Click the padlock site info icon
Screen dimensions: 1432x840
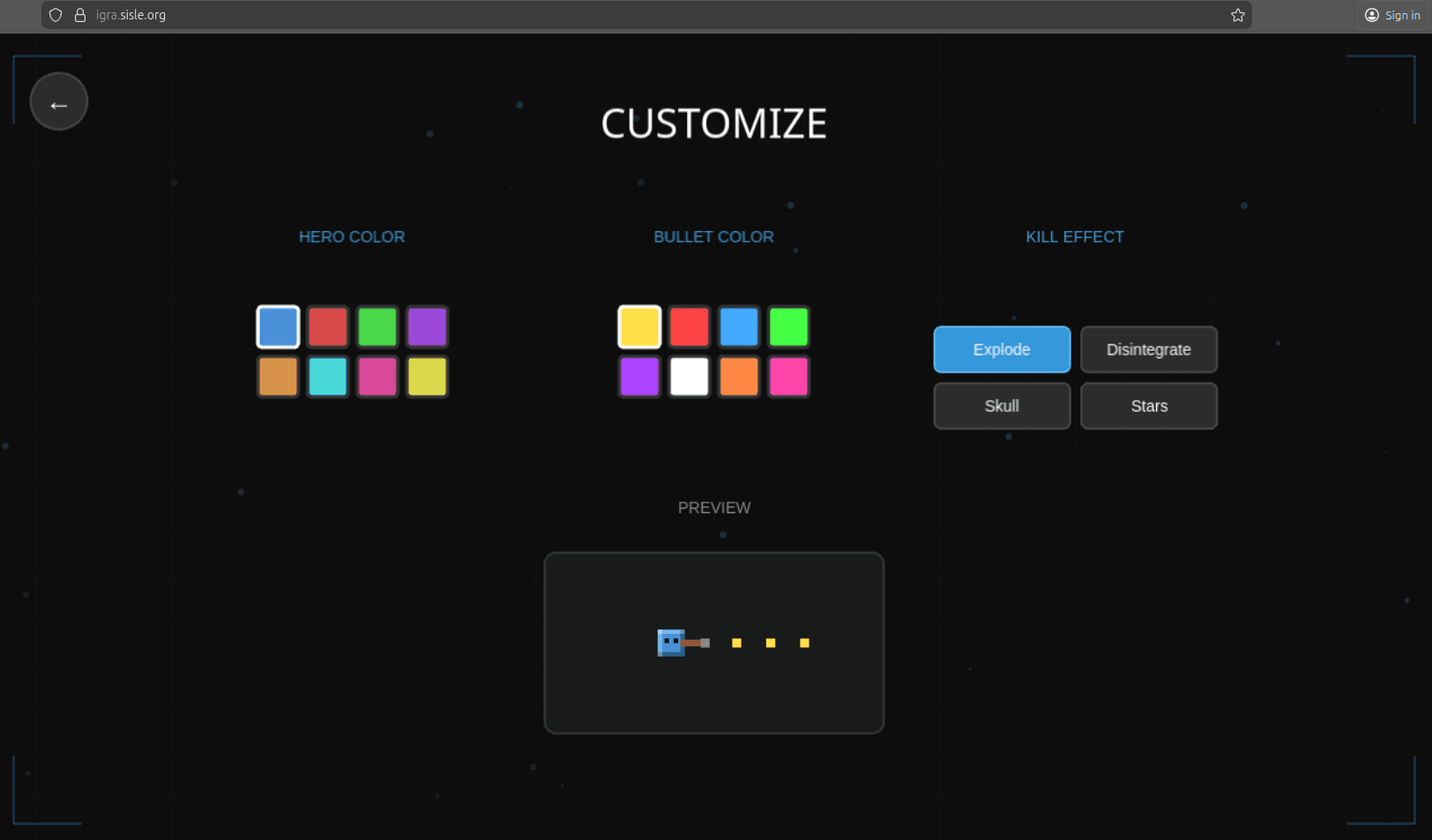pyautogui.click(x=80, y=15)
